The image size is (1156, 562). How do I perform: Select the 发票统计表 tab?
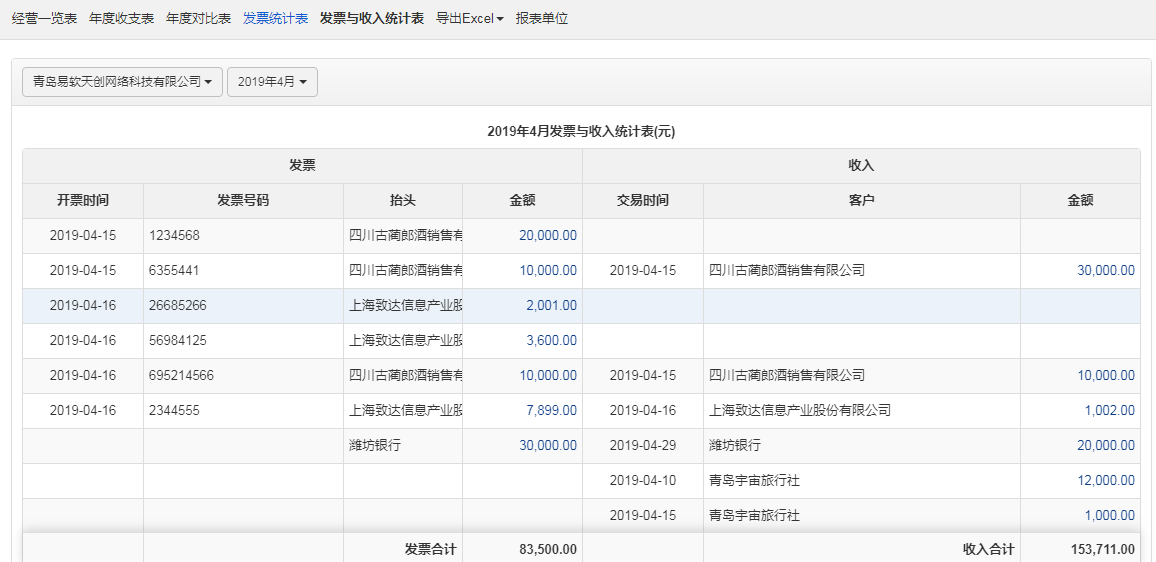coord(276,19)
